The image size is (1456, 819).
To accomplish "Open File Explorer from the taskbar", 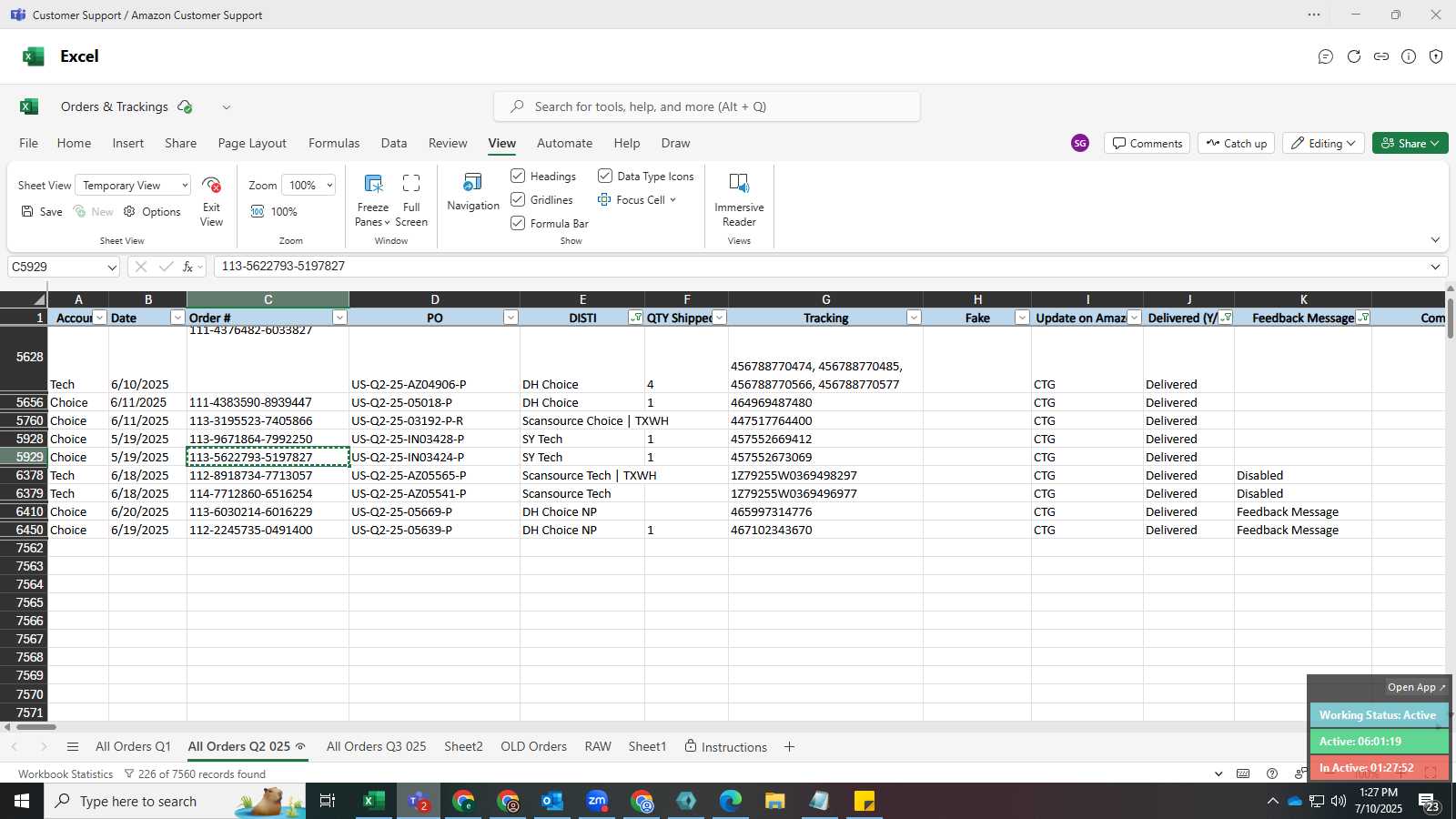I will coord(775,801).
